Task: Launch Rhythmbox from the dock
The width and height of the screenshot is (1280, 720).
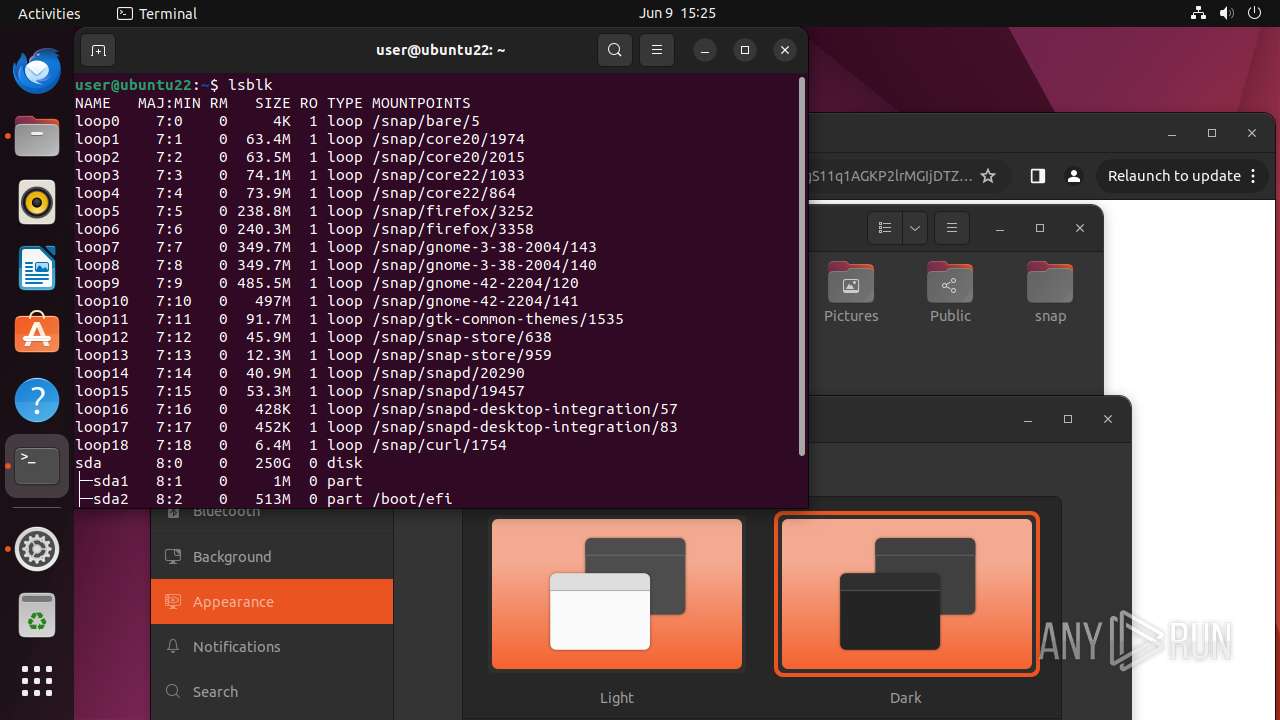Action: 37,202
